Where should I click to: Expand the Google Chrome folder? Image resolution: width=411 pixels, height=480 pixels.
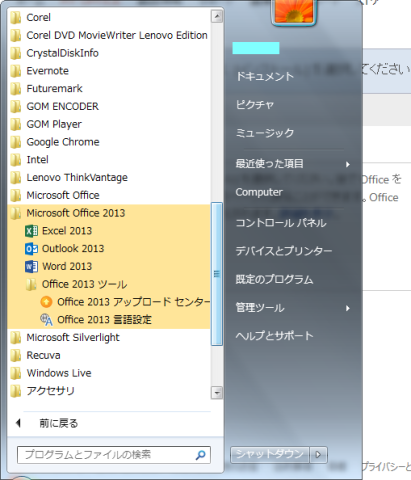point(109,142)
